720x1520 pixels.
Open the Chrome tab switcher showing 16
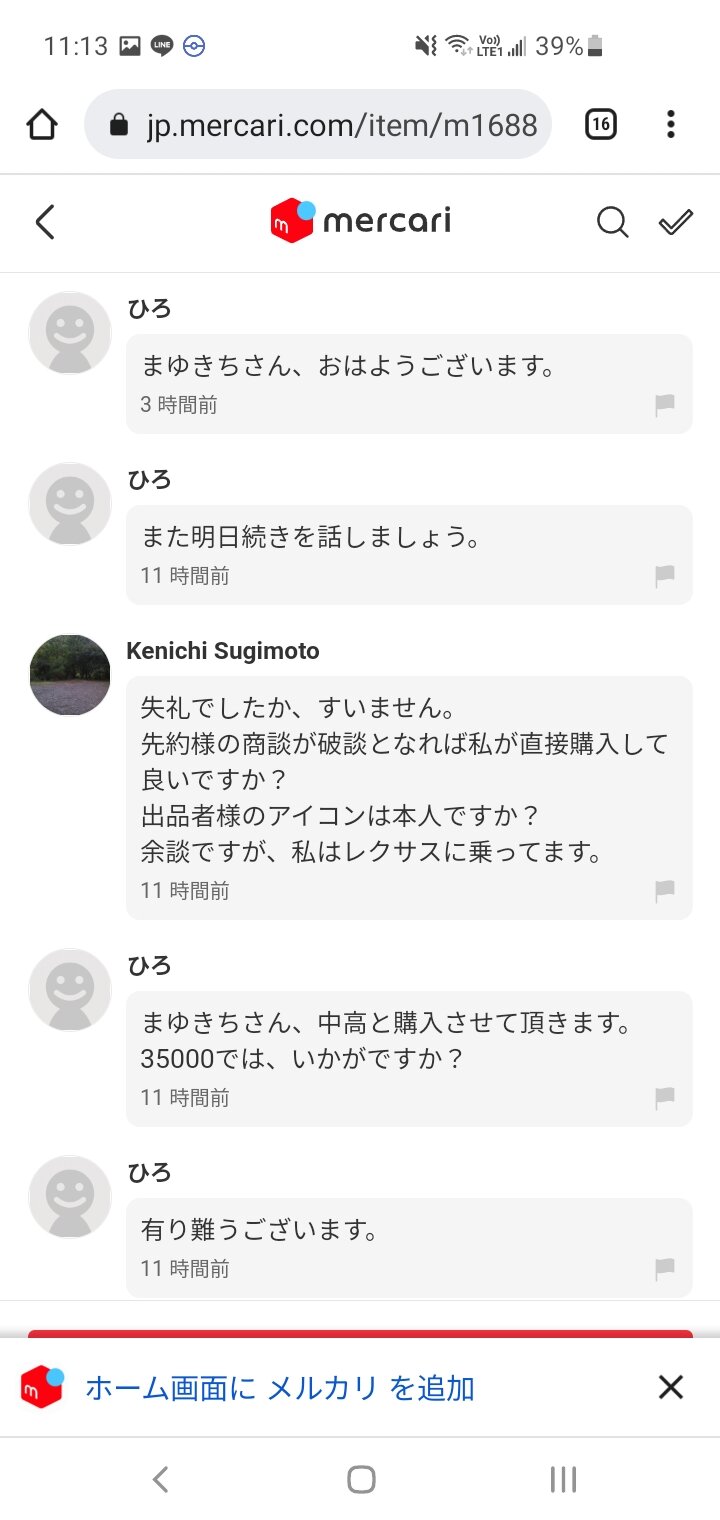(600, 125)
